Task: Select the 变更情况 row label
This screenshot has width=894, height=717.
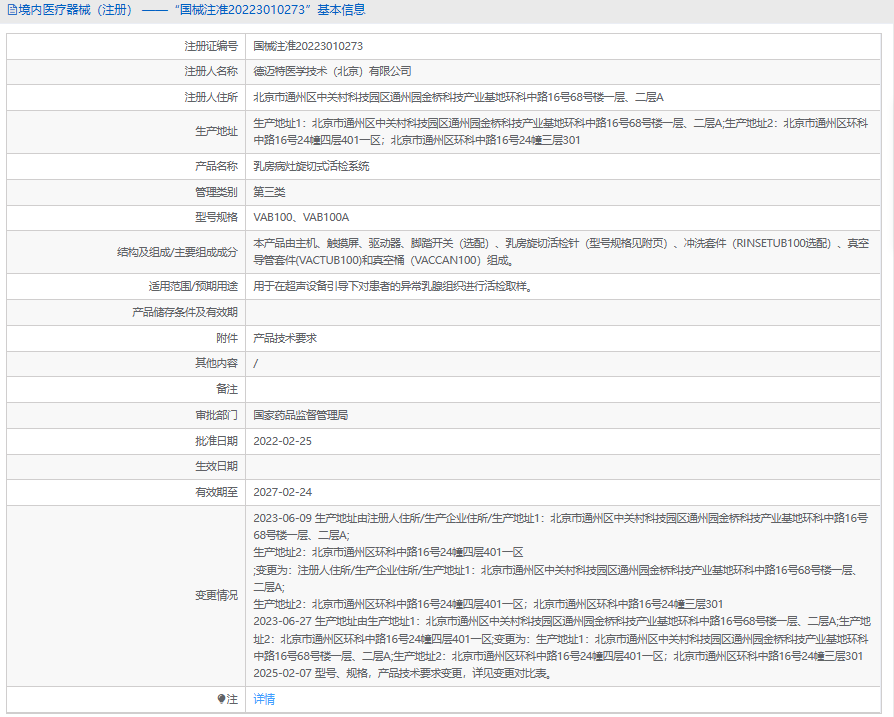Action: (216, 596)
